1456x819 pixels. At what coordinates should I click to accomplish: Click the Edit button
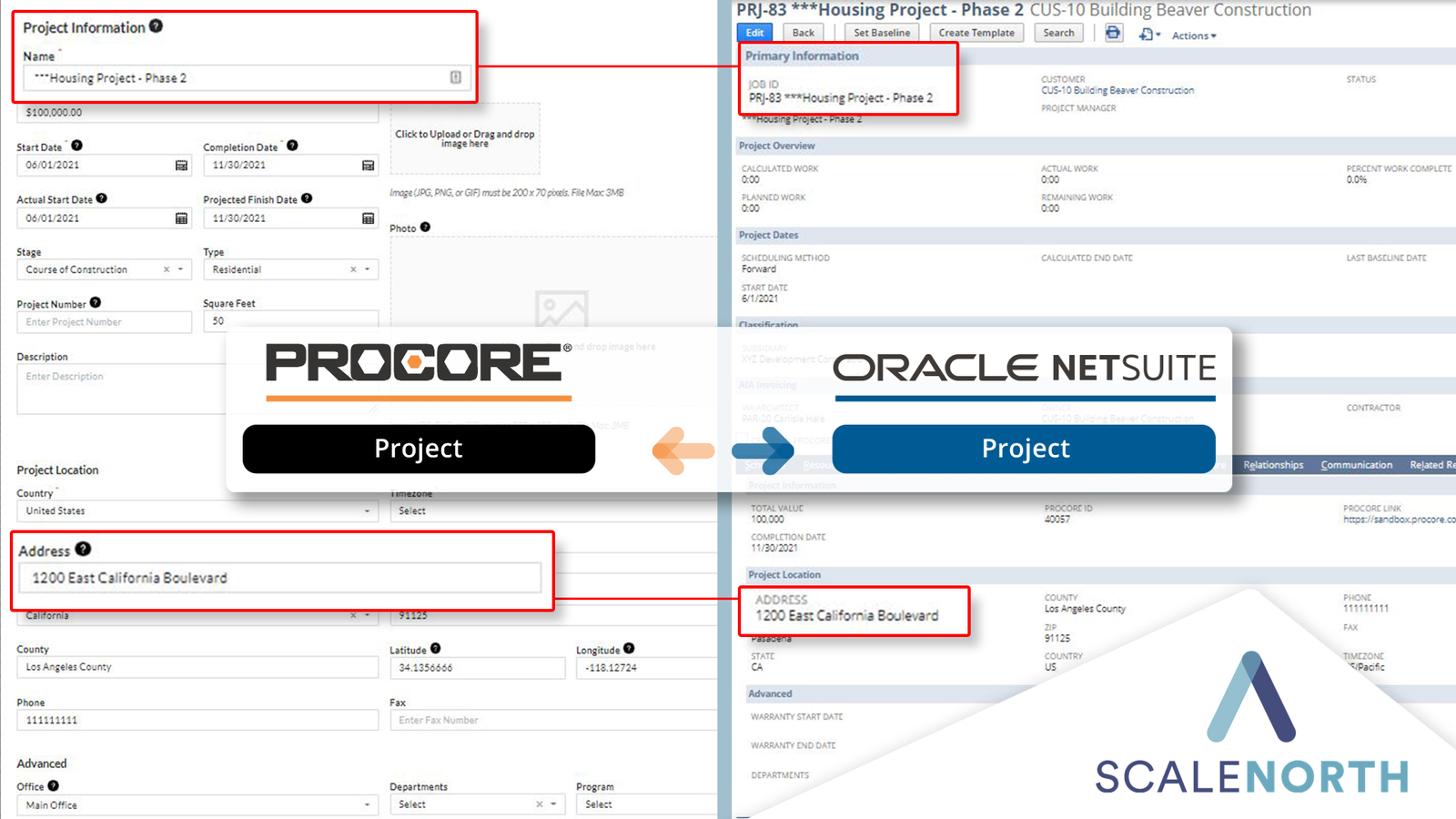tap(754, 33)
